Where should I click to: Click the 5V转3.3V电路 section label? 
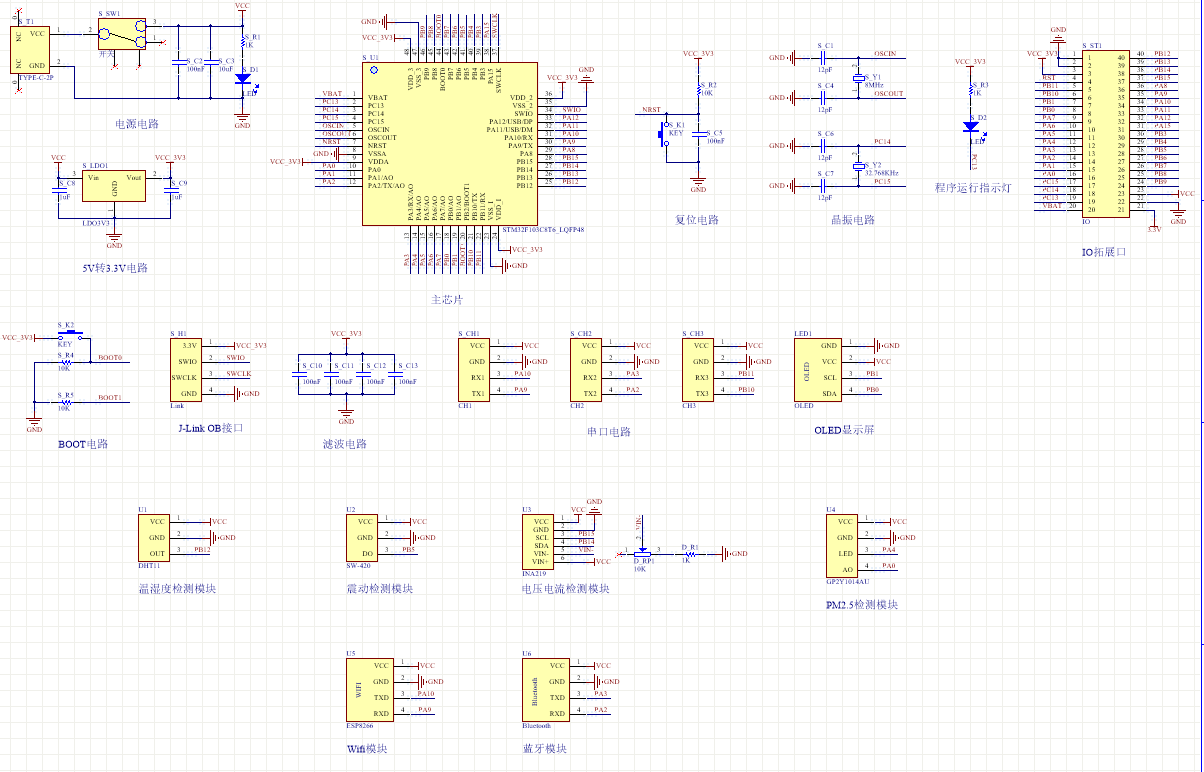pyautogui.click(x=115, y=268)
